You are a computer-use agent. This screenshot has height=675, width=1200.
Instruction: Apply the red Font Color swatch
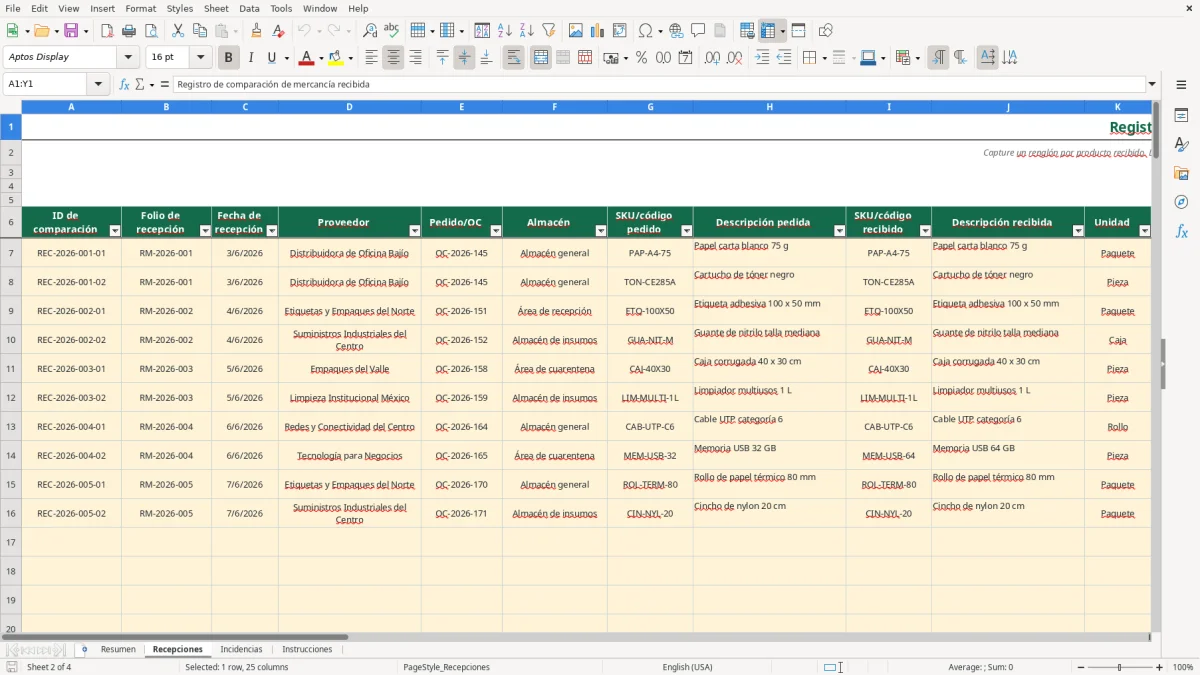[306, 58]
